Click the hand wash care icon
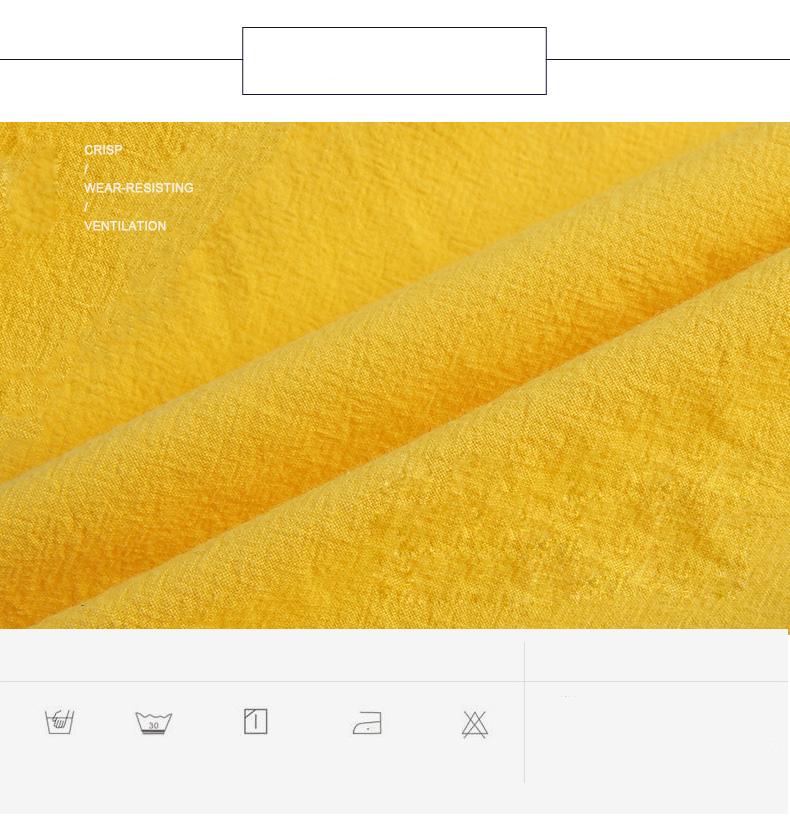 tap(60, 721)
